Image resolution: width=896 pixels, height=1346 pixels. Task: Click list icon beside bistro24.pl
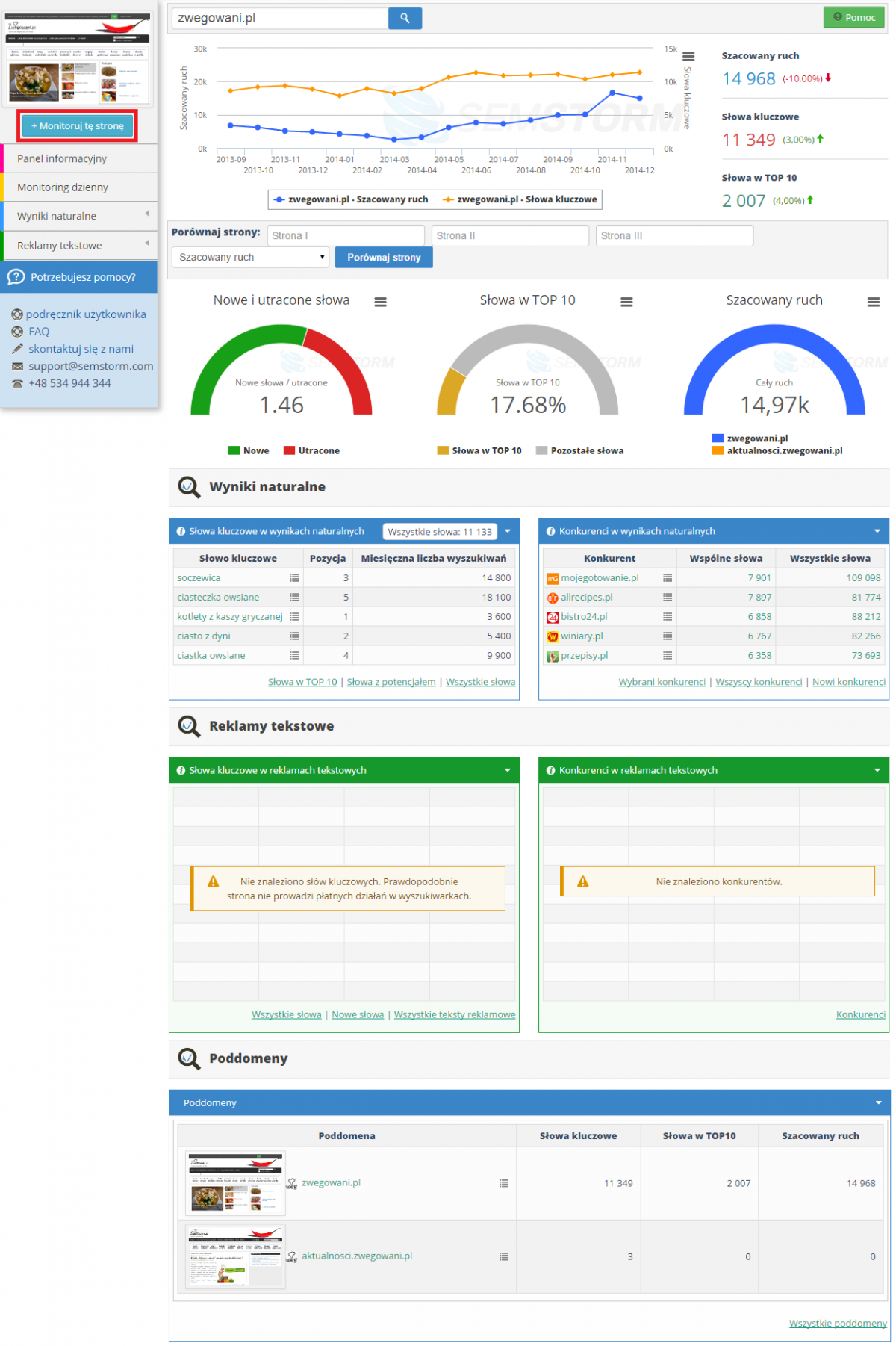[668, 617]
